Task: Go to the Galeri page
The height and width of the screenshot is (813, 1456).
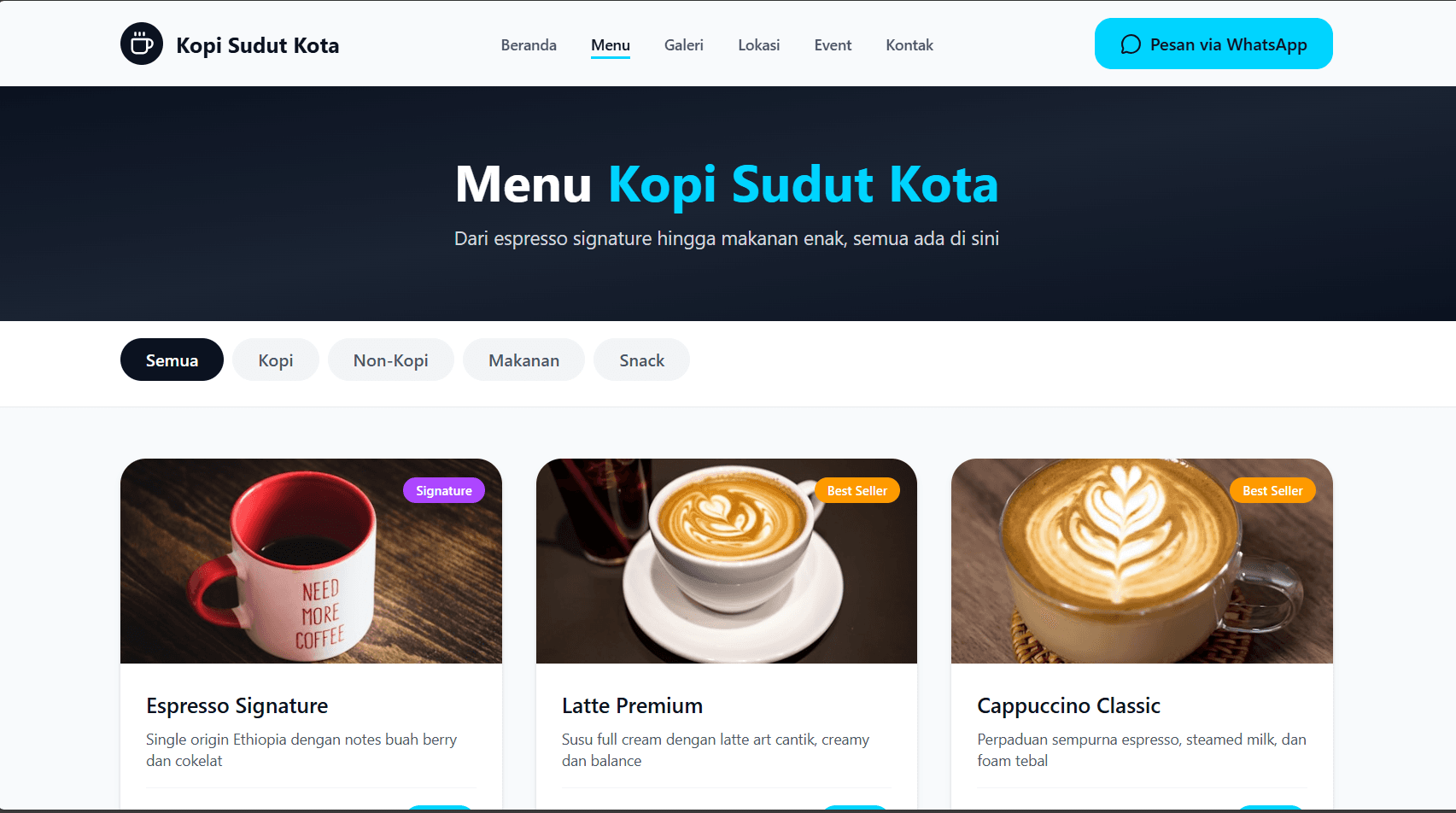Action: (x=684, y=45)
